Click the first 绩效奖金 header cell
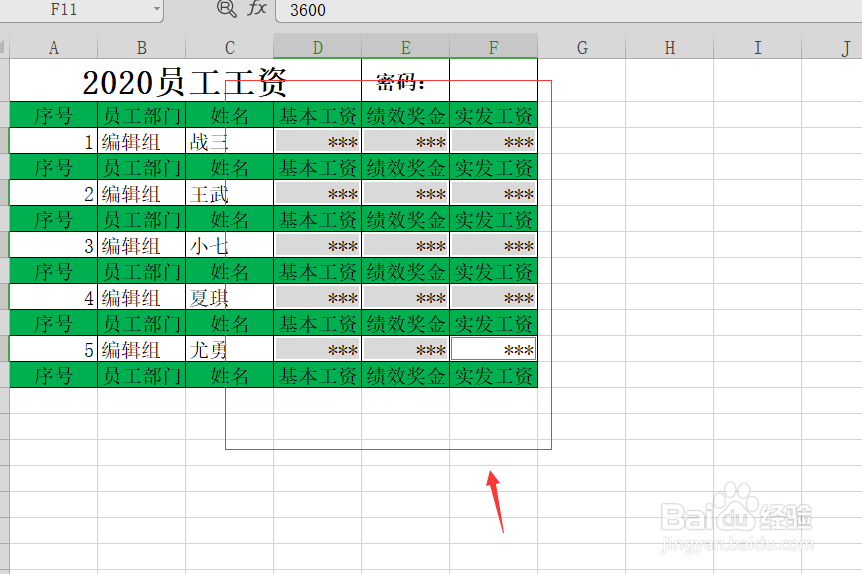Screen dimensions: 862x574 pyautogui.click(x=406, y=115)
